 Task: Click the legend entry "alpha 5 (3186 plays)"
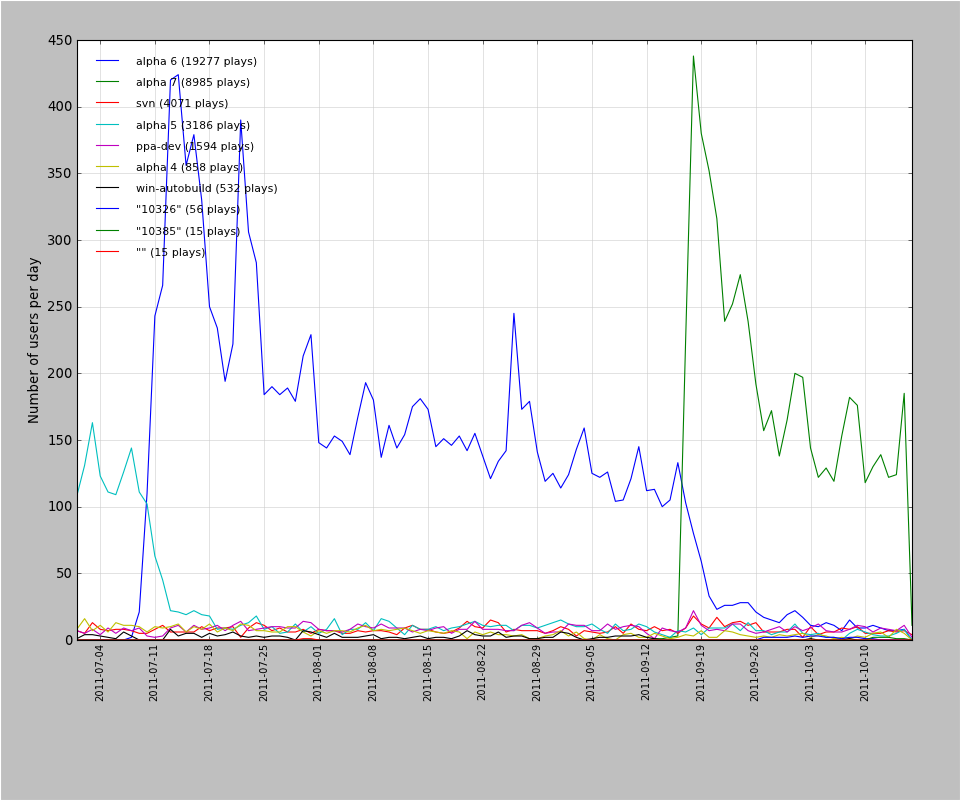click(x=193, y=125)
